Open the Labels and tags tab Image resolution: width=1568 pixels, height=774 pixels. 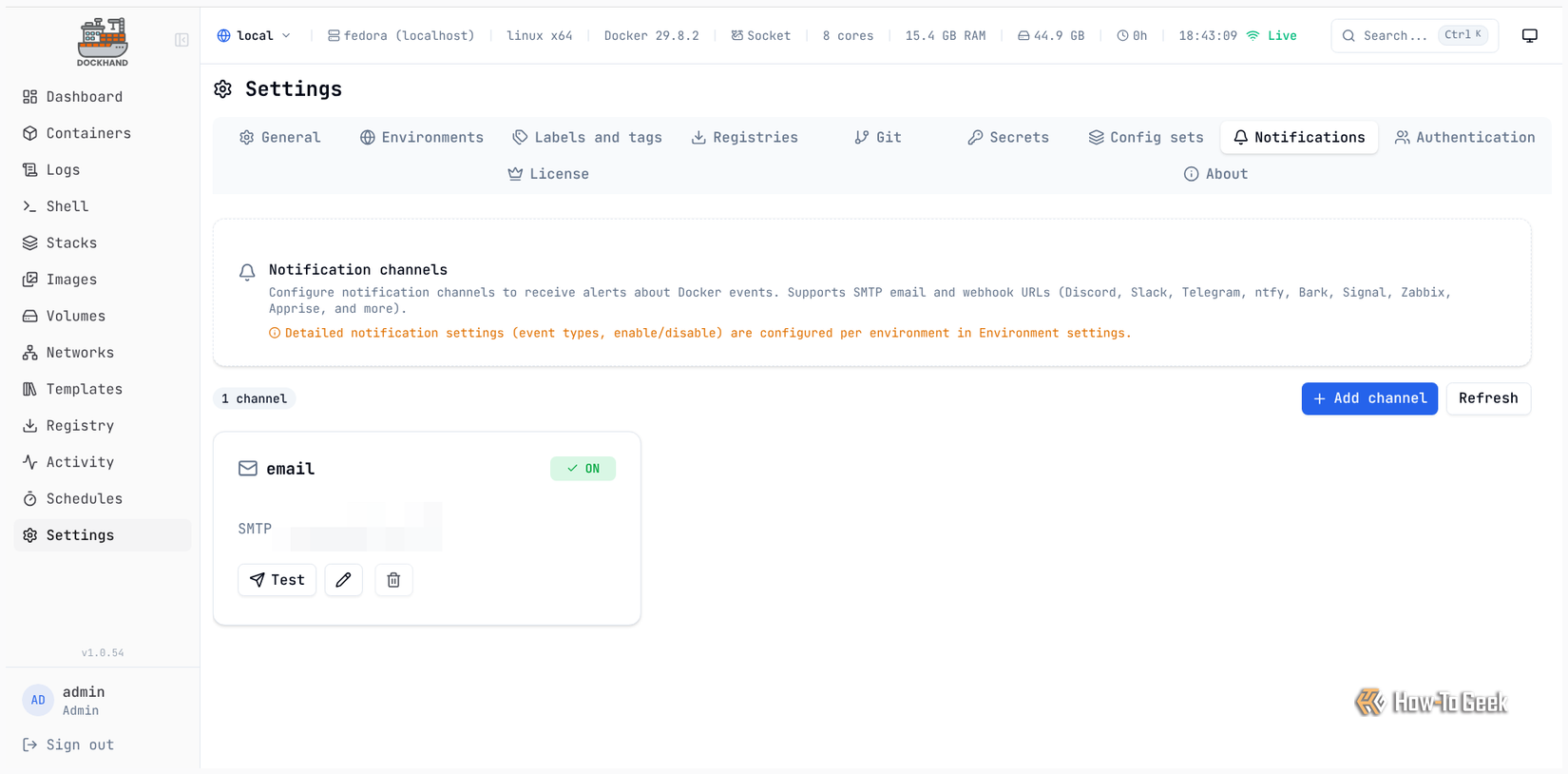[587, 138]
